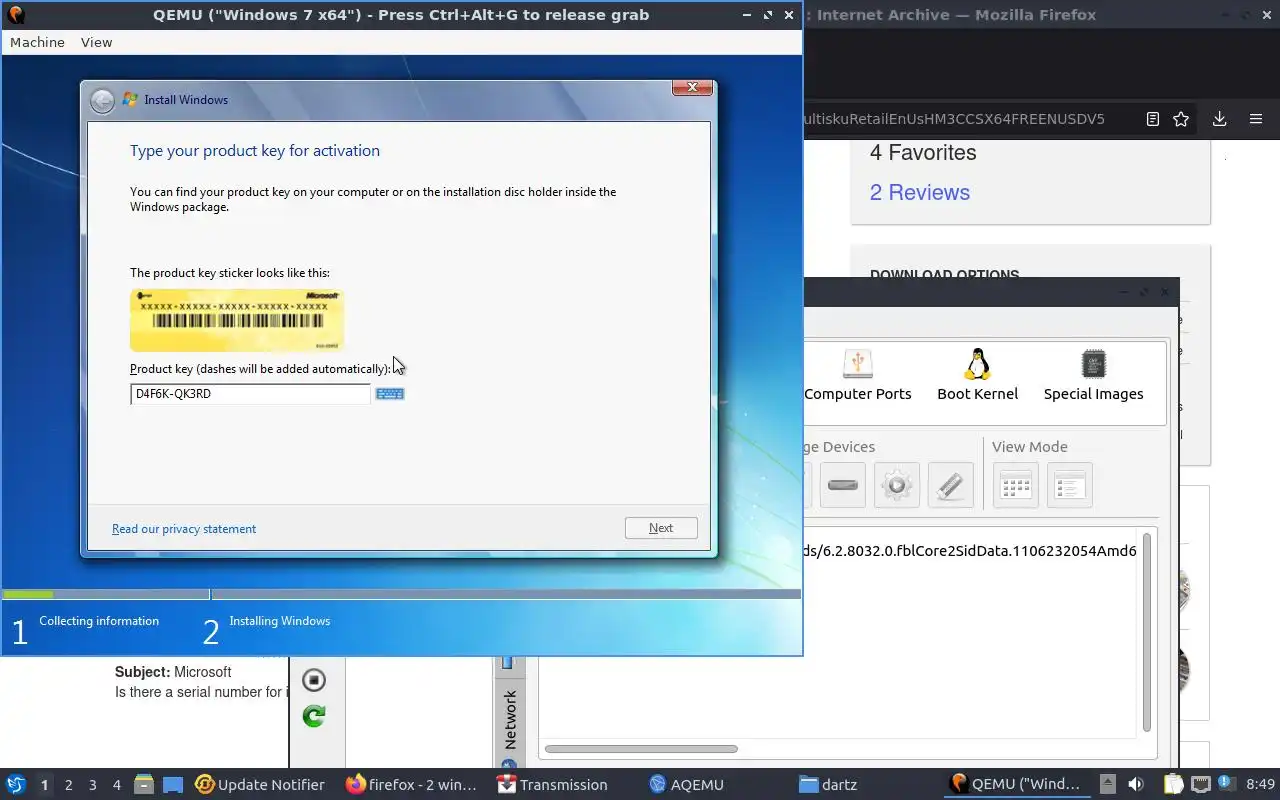
Task: Click the vertical scrollbar in AQEMU device list
Action: pyautogui.click(x=1146, y=632)
